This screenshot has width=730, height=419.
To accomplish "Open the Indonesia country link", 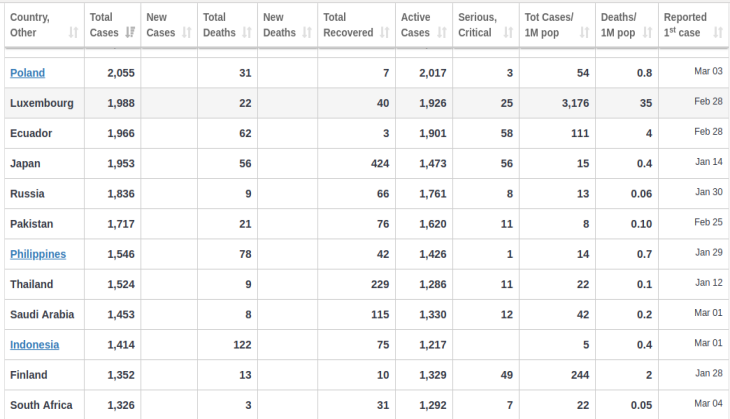I will pyautogui.click(x=34, y=345).
